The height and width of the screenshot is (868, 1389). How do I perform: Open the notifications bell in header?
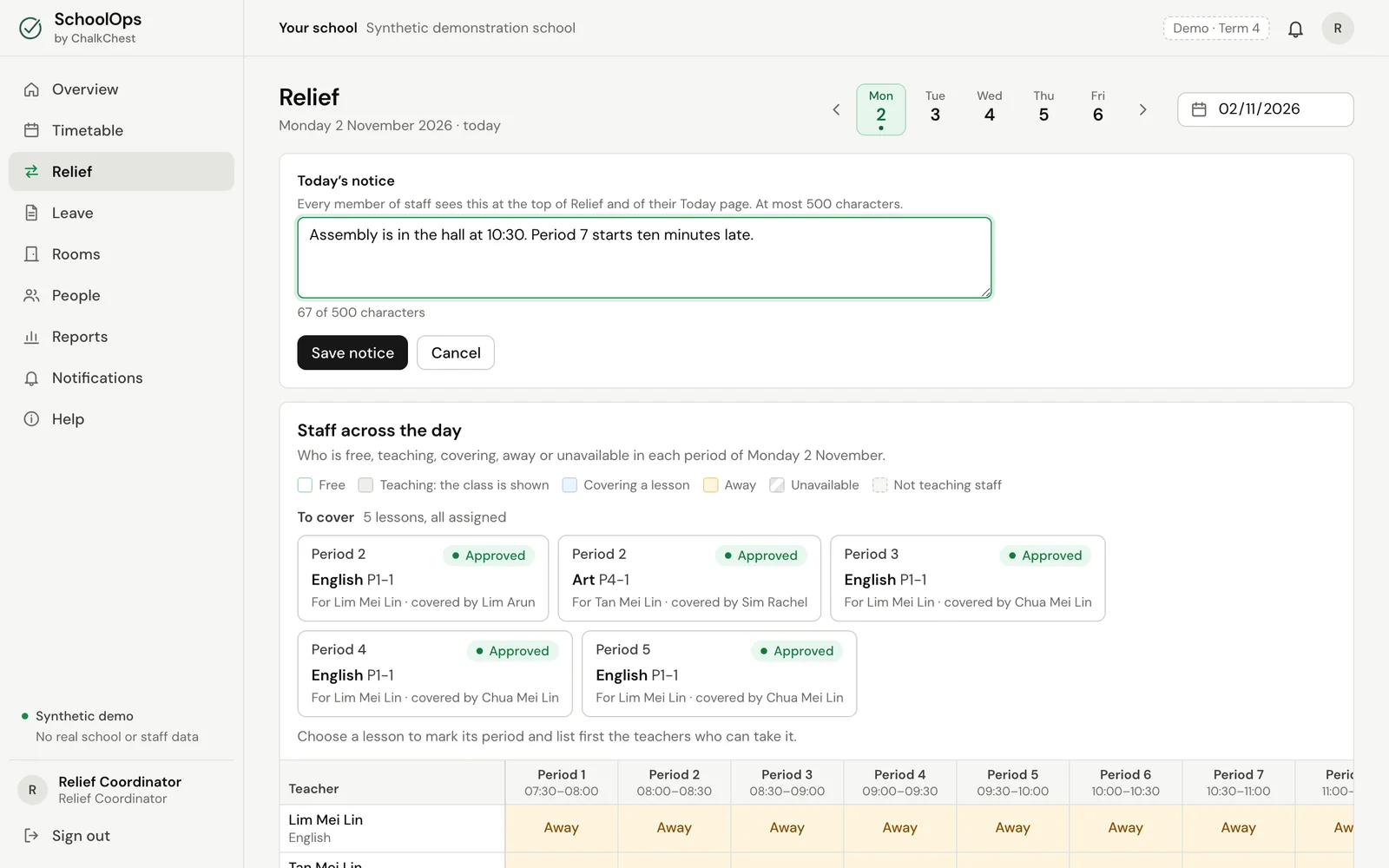click(x=1295, y=29)
